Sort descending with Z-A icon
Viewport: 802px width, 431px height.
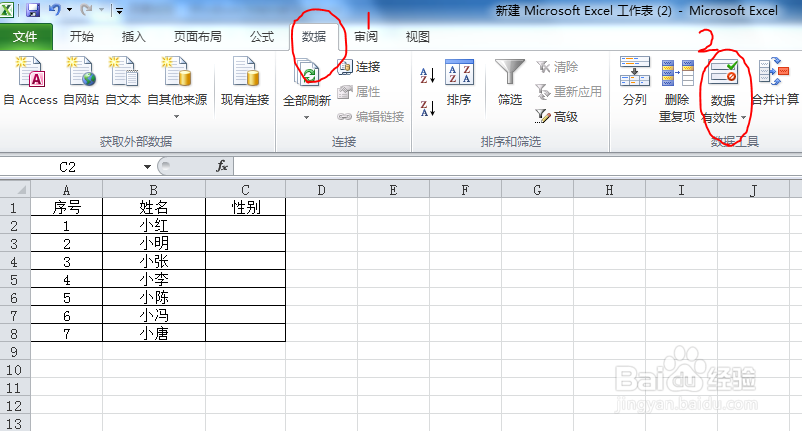pos(427,108)
